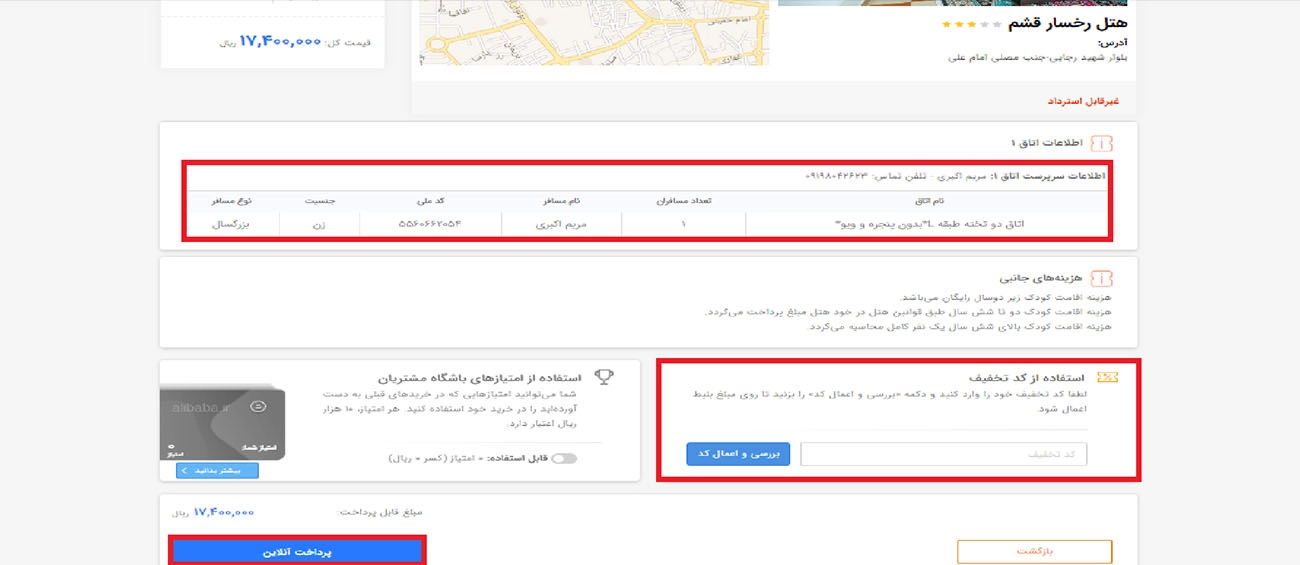Click the غیرقابل استرداد non-refundable label

[x=1083, y=101]
